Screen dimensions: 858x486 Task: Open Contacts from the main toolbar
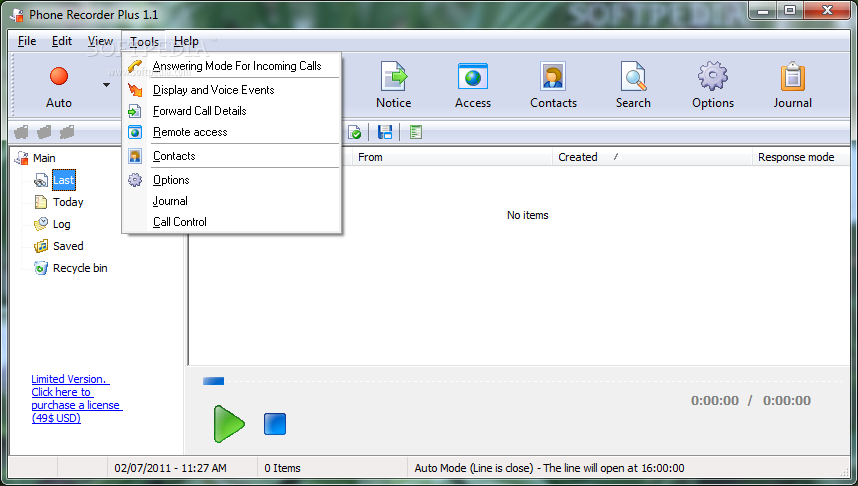point(553,86)
